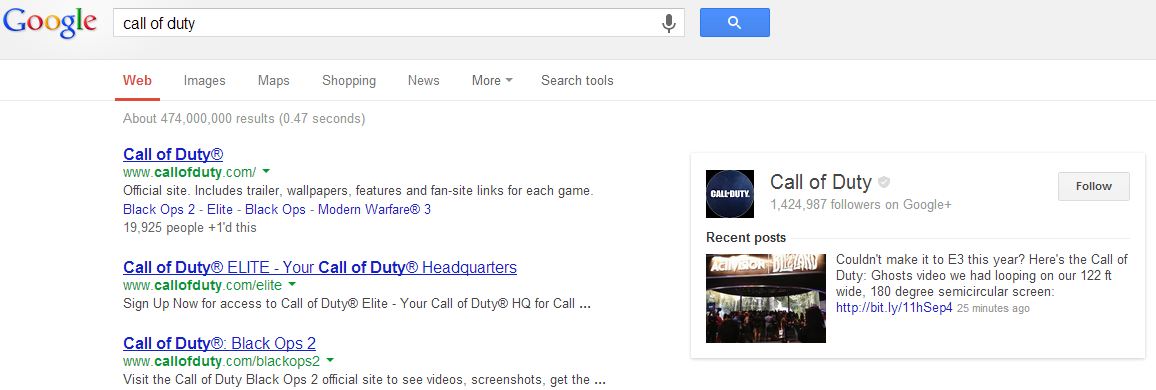Activate voice search microphone icon
1156x390 pixels.
click(669, 24)
